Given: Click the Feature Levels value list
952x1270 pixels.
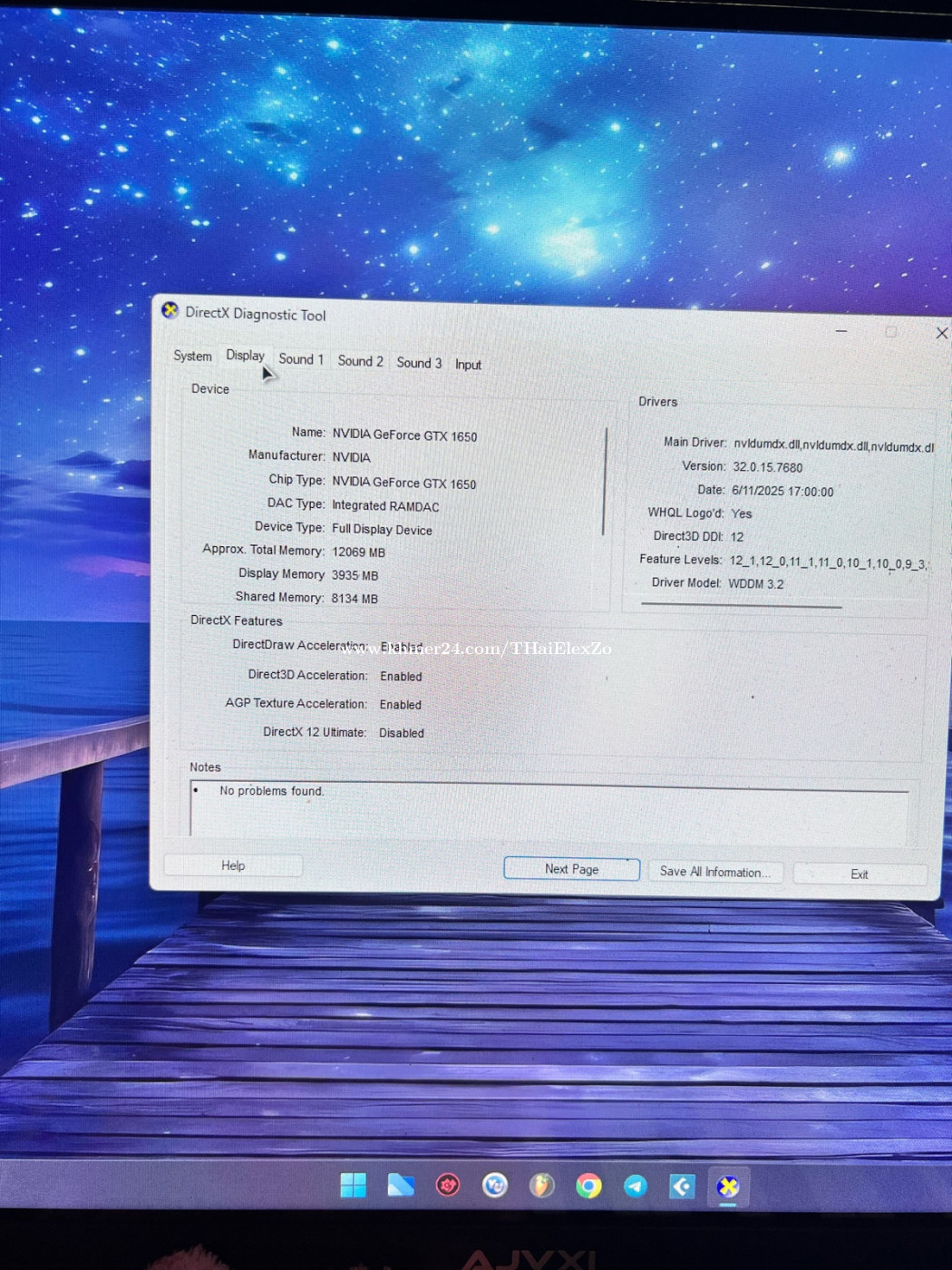Looking at the screenshot, I should pos(828,562).
